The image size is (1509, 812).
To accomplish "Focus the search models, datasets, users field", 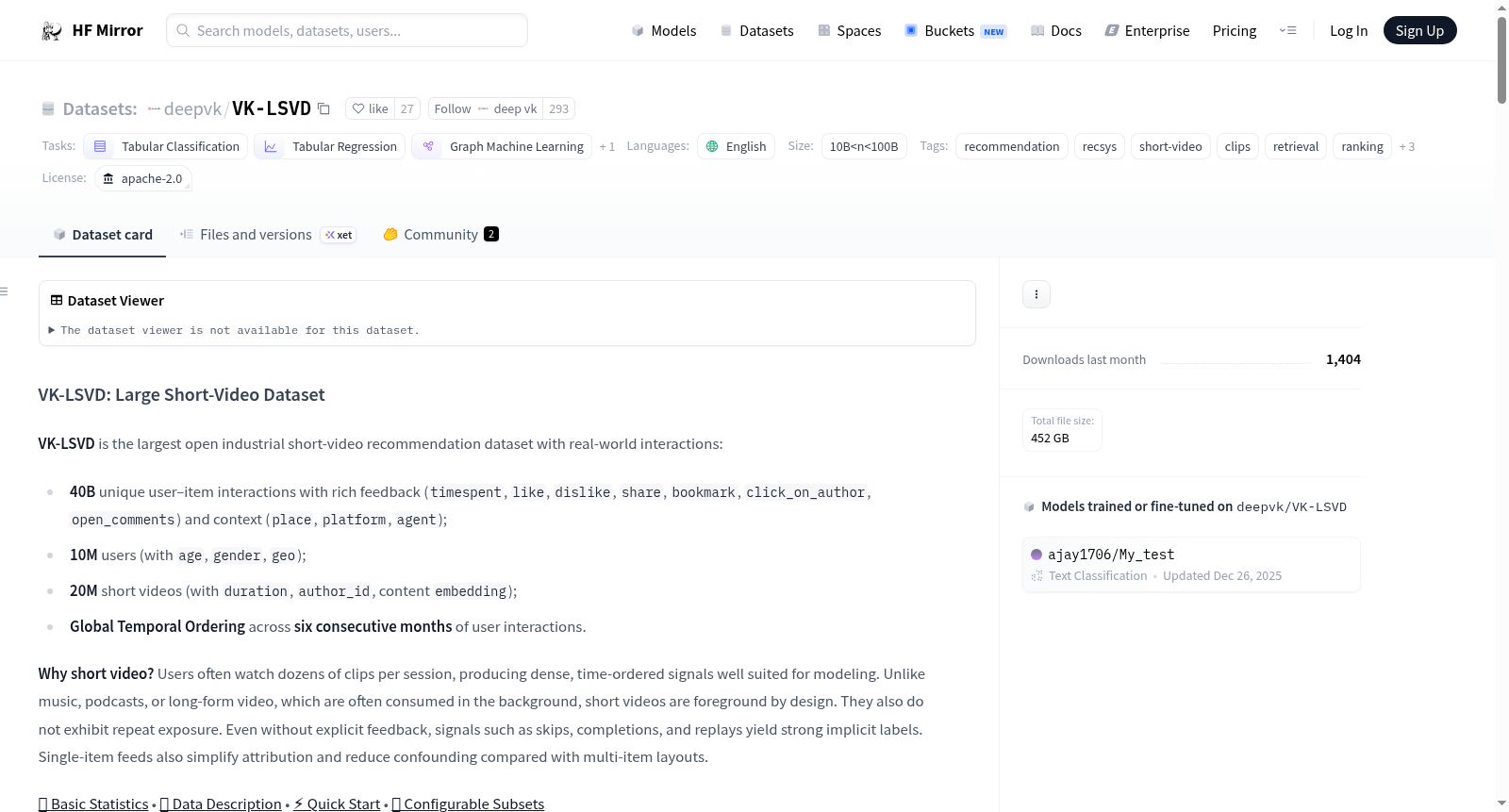I will click(x=347, y=30).
